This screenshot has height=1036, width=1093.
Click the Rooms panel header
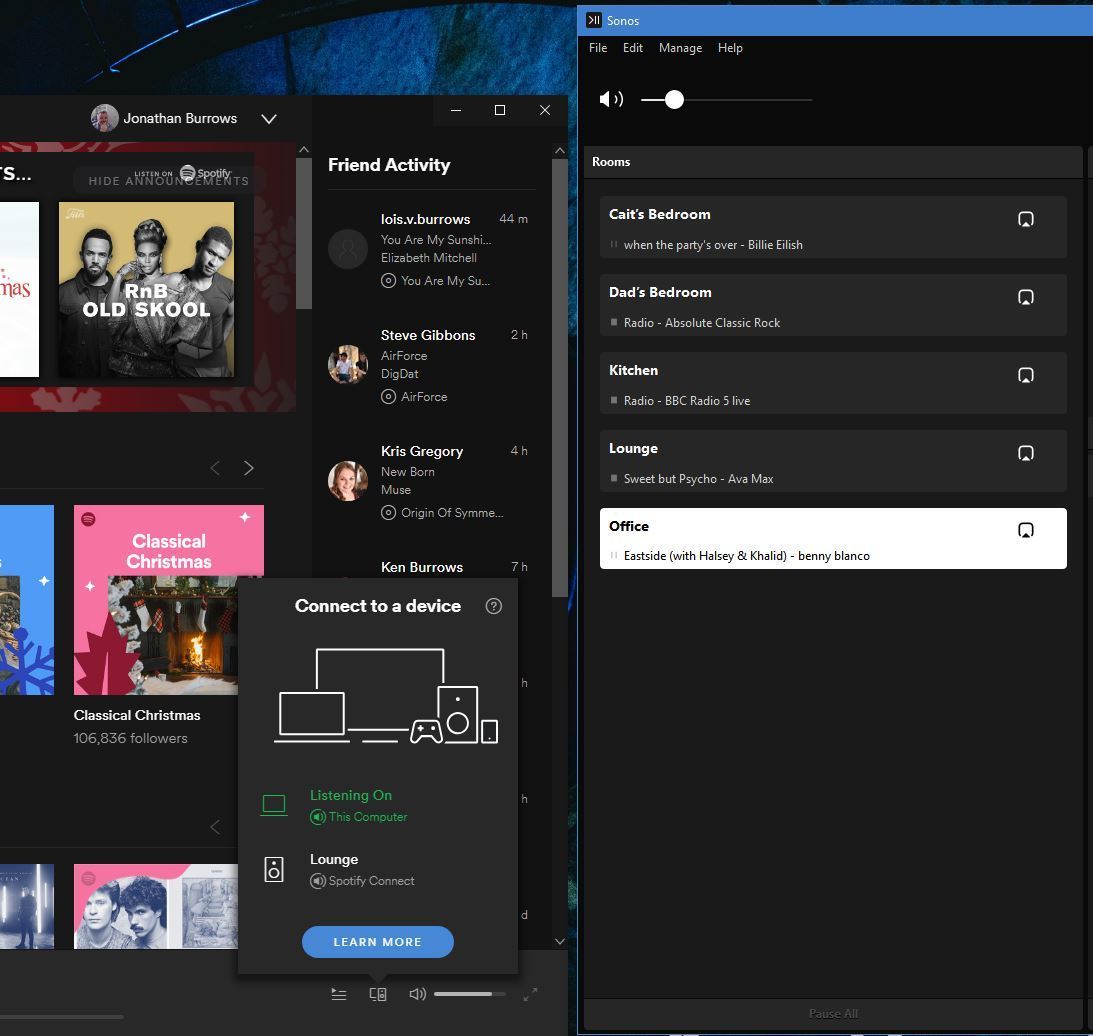(x=833, y=162)
